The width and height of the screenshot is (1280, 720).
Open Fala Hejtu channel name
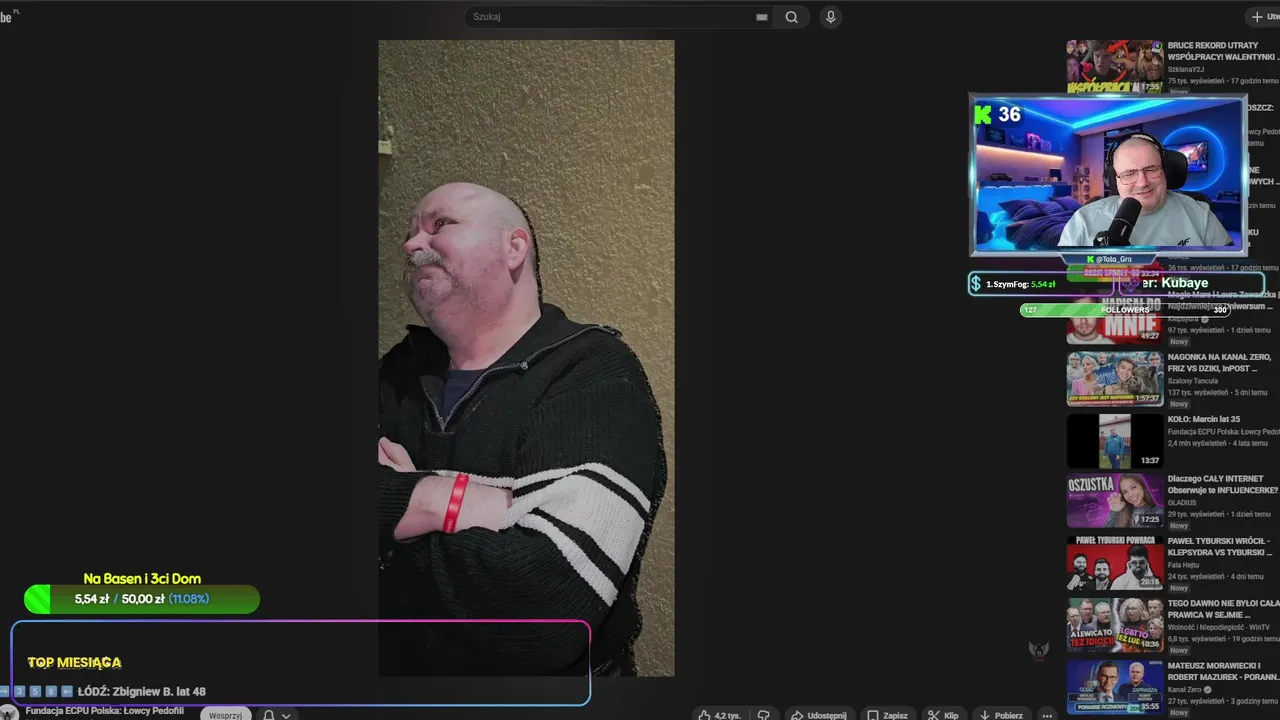(x=1182, y=565)
